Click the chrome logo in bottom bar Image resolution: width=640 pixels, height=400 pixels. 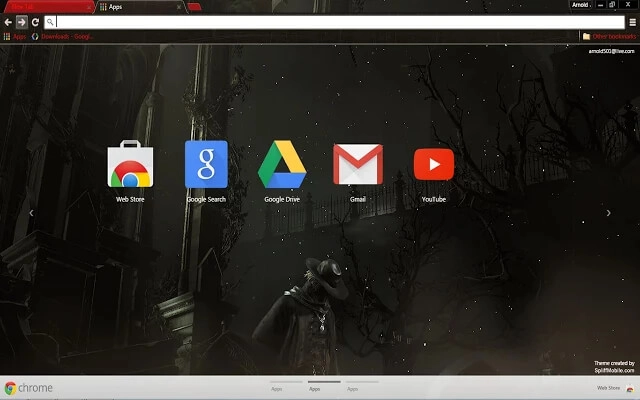[x=29, y=388]
